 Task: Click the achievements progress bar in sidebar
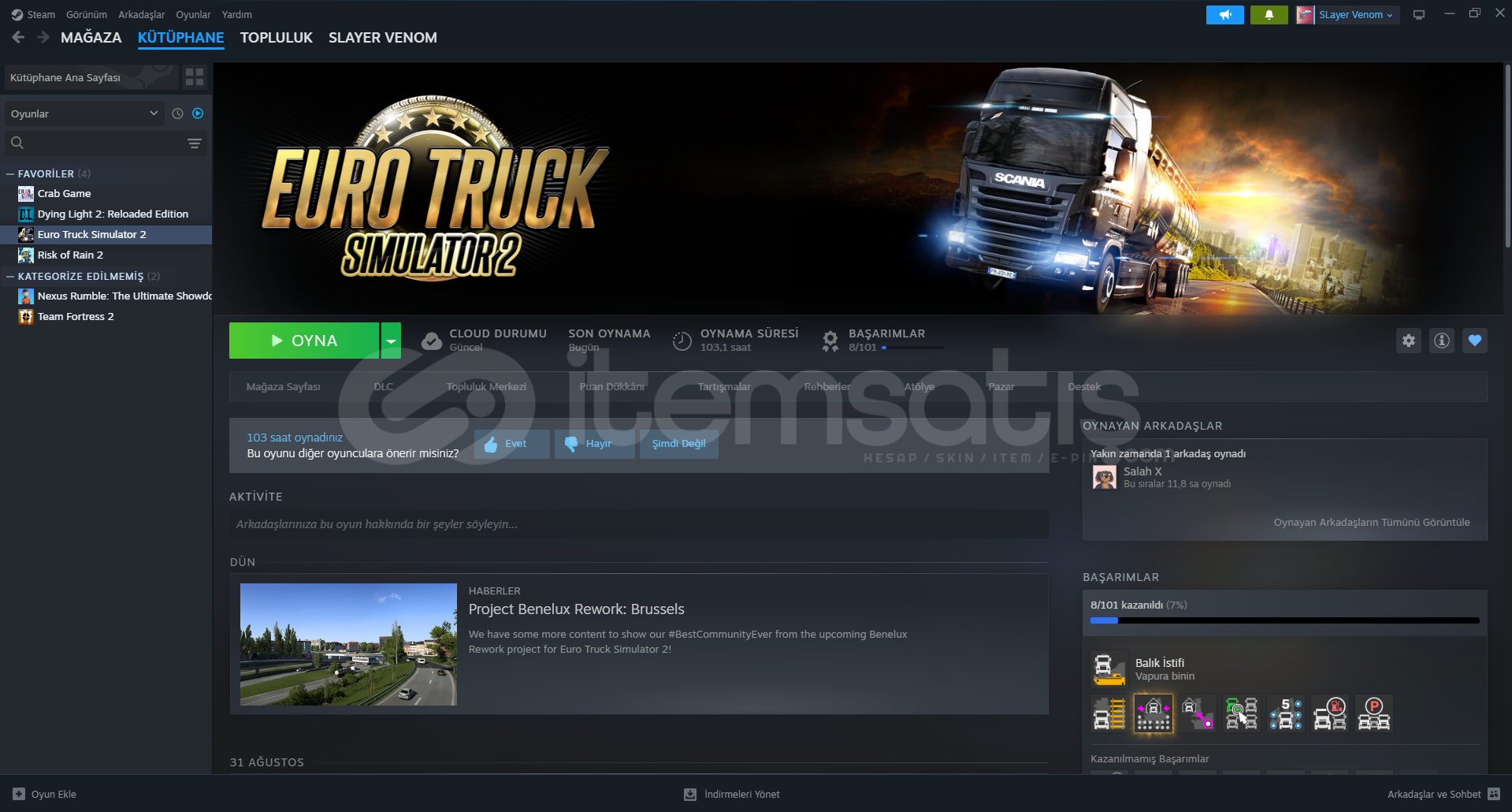click(x=1285, y=620)
